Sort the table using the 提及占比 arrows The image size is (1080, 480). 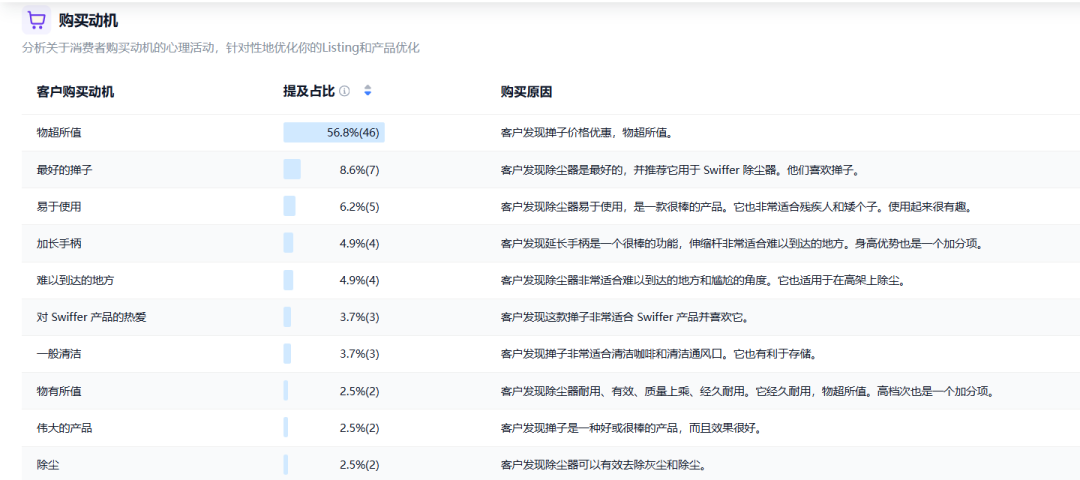click(367, 91)
